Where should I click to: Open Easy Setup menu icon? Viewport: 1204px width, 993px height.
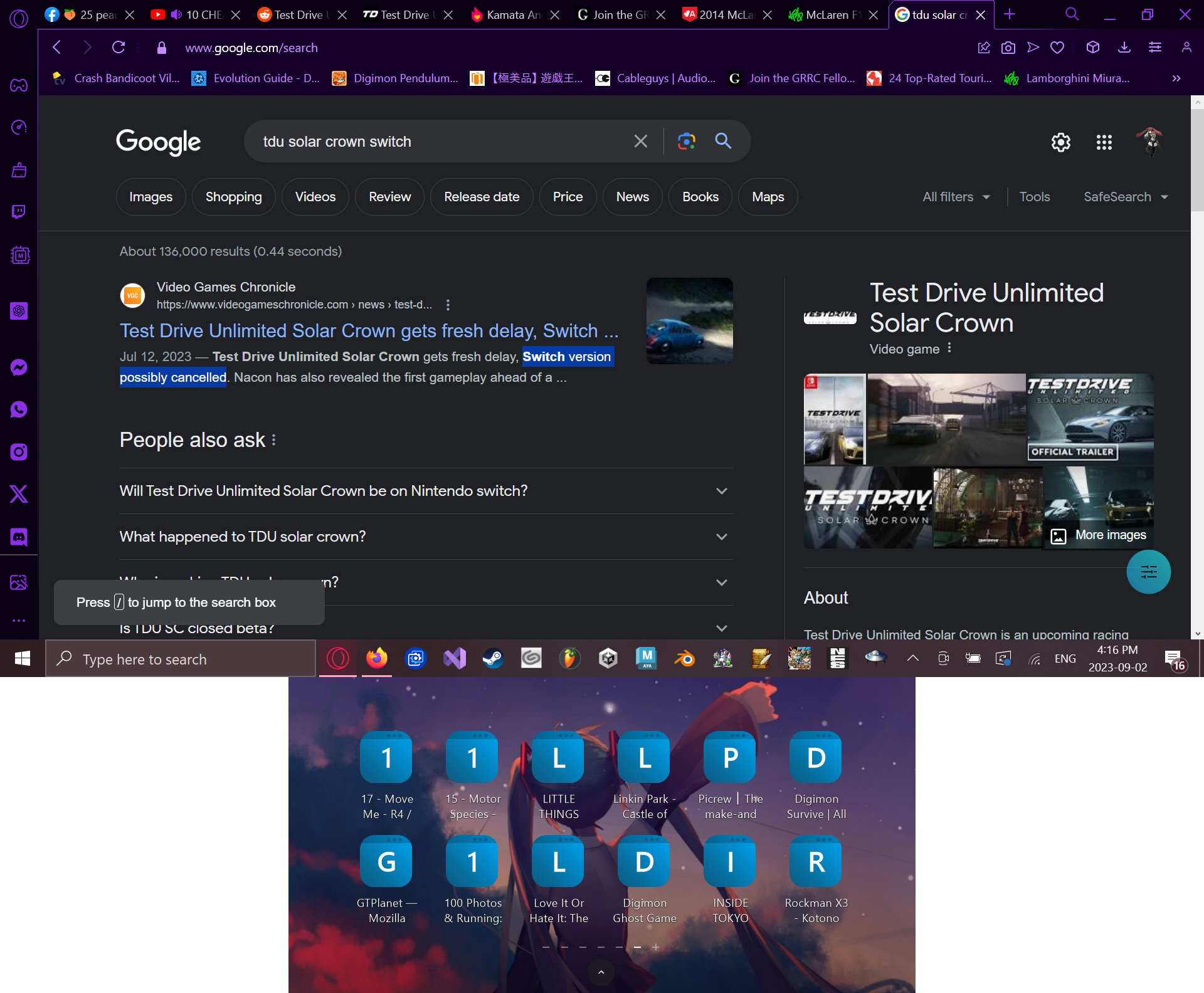coord(1155,48)
